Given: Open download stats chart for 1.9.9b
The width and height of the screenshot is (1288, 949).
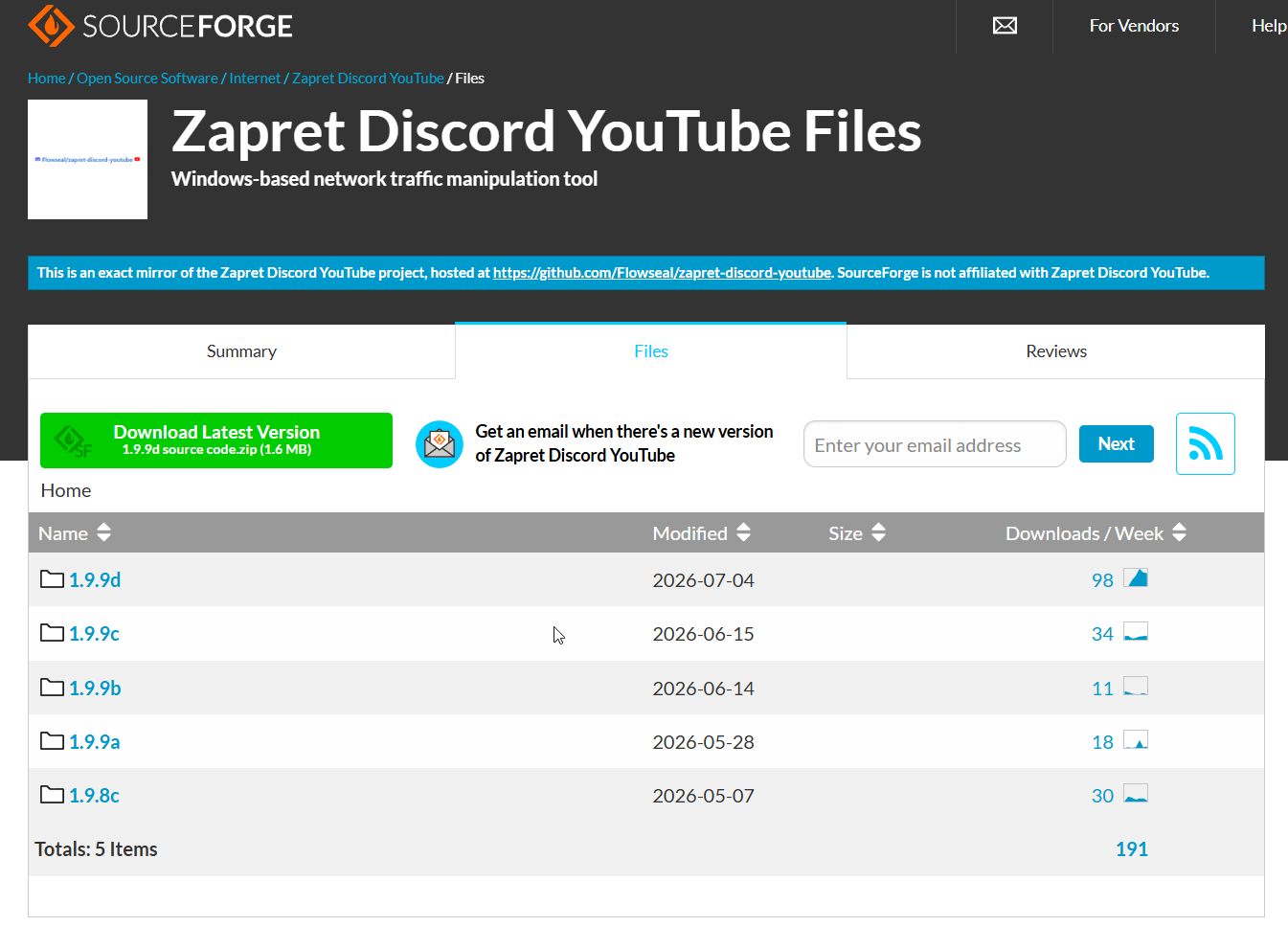Looking at the screenshot, I should (x=1136, y=687).
